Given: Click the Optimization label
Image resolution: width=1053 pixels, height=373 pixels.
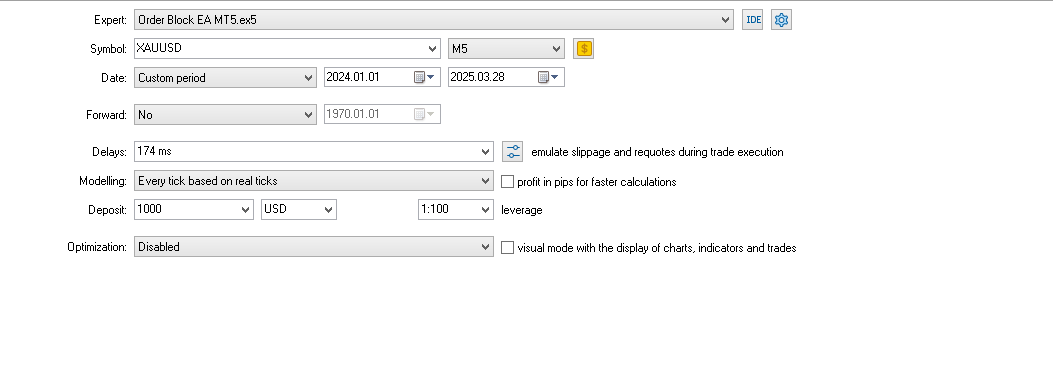Looking at the screenshot, I should pos(97,247).
